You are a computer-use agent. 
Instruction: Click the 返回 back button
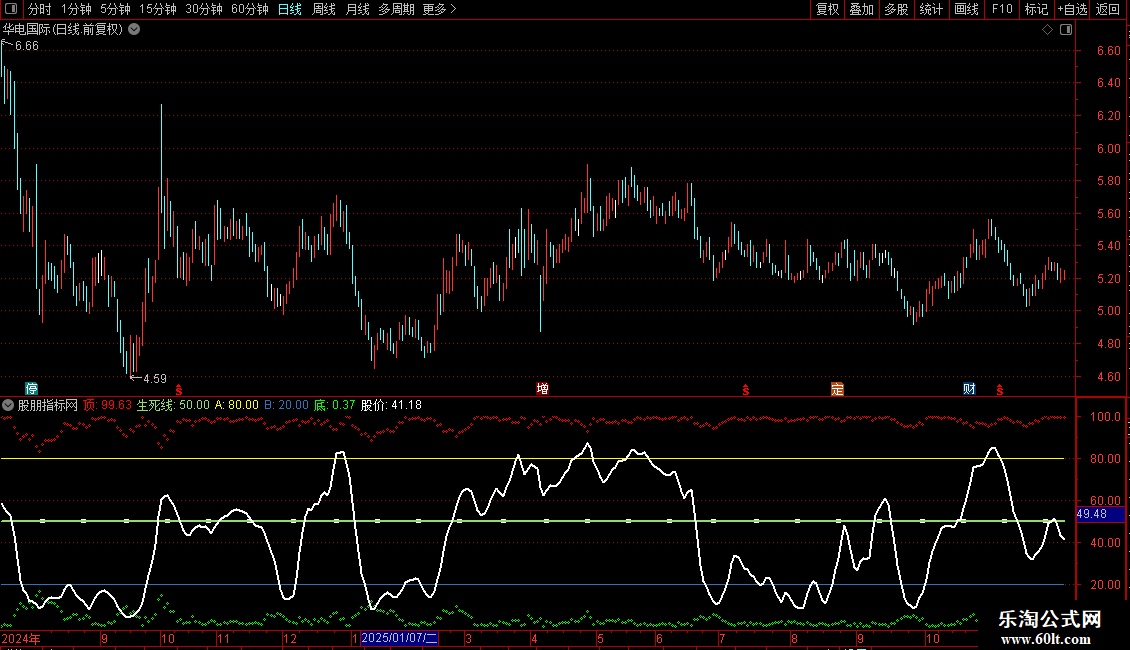click(x=1108, y=9)
